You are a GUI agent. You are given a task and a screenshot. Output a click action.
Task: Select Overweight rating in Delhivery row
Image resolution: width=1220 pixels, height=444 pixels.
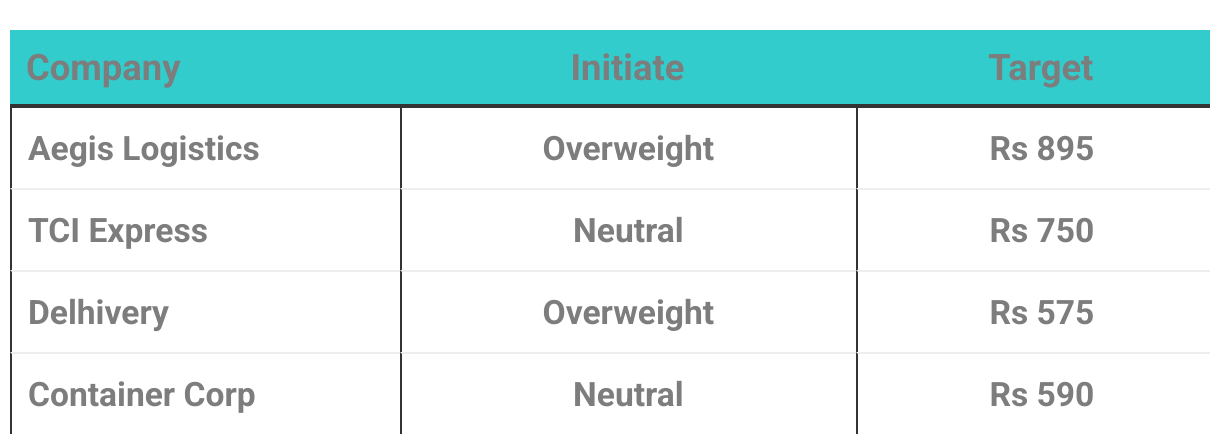click(x=629, y=313)
